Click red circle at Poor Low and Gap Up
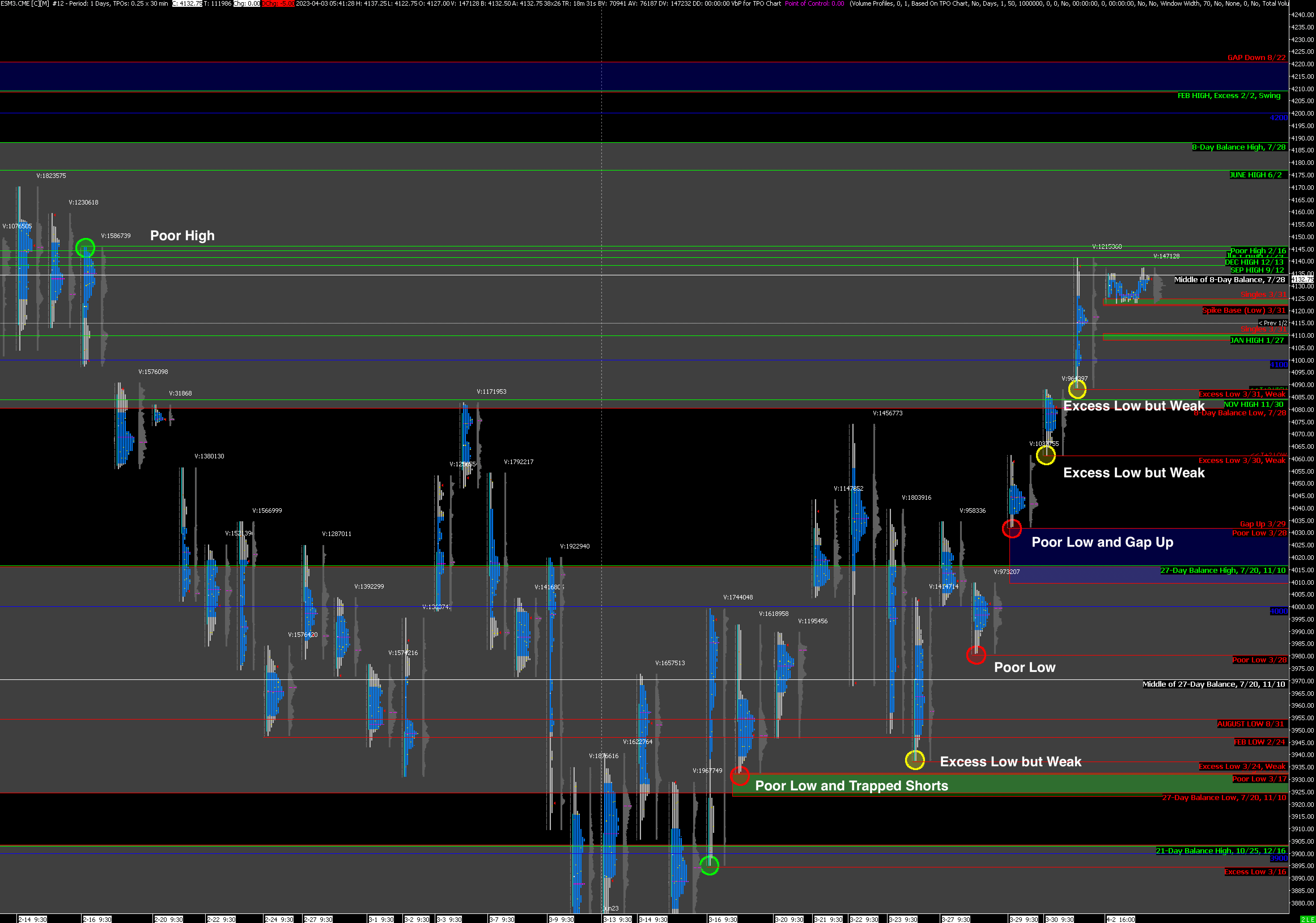This screenshot has height=923, width=1316. click(1012, 528)
